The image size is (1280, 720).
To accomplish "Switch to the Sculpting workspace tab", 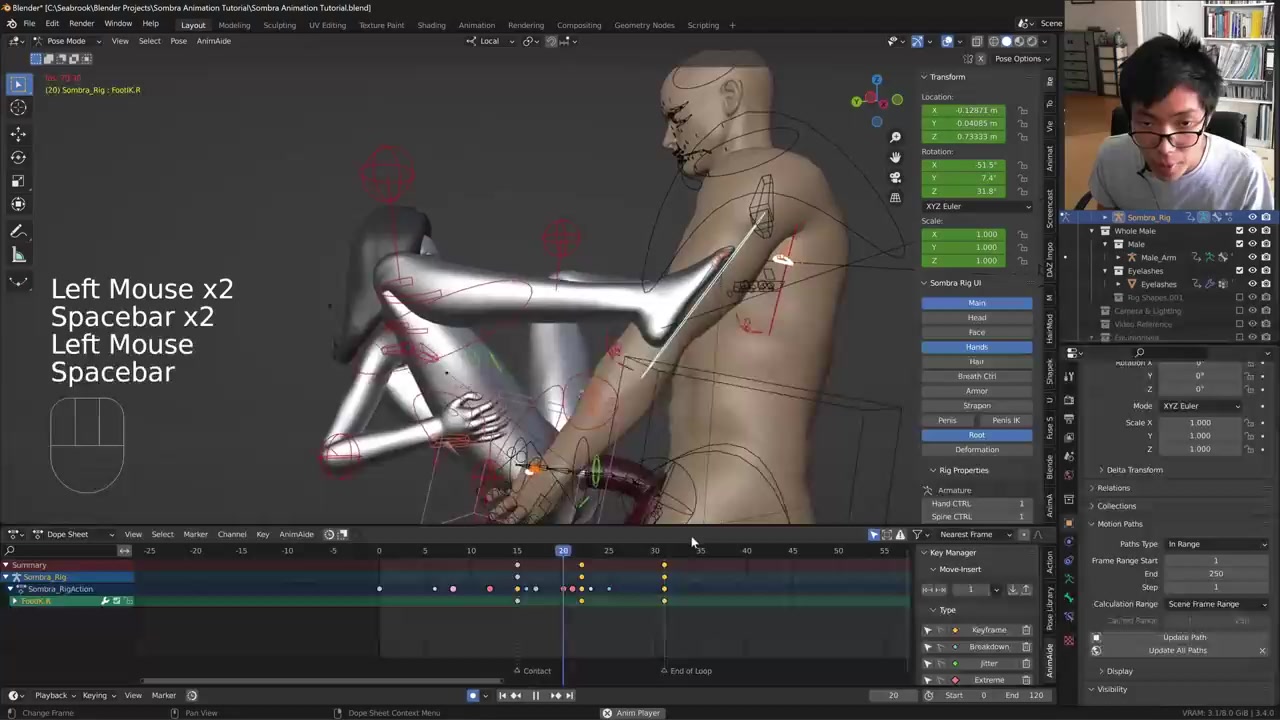I will [279, 25].
